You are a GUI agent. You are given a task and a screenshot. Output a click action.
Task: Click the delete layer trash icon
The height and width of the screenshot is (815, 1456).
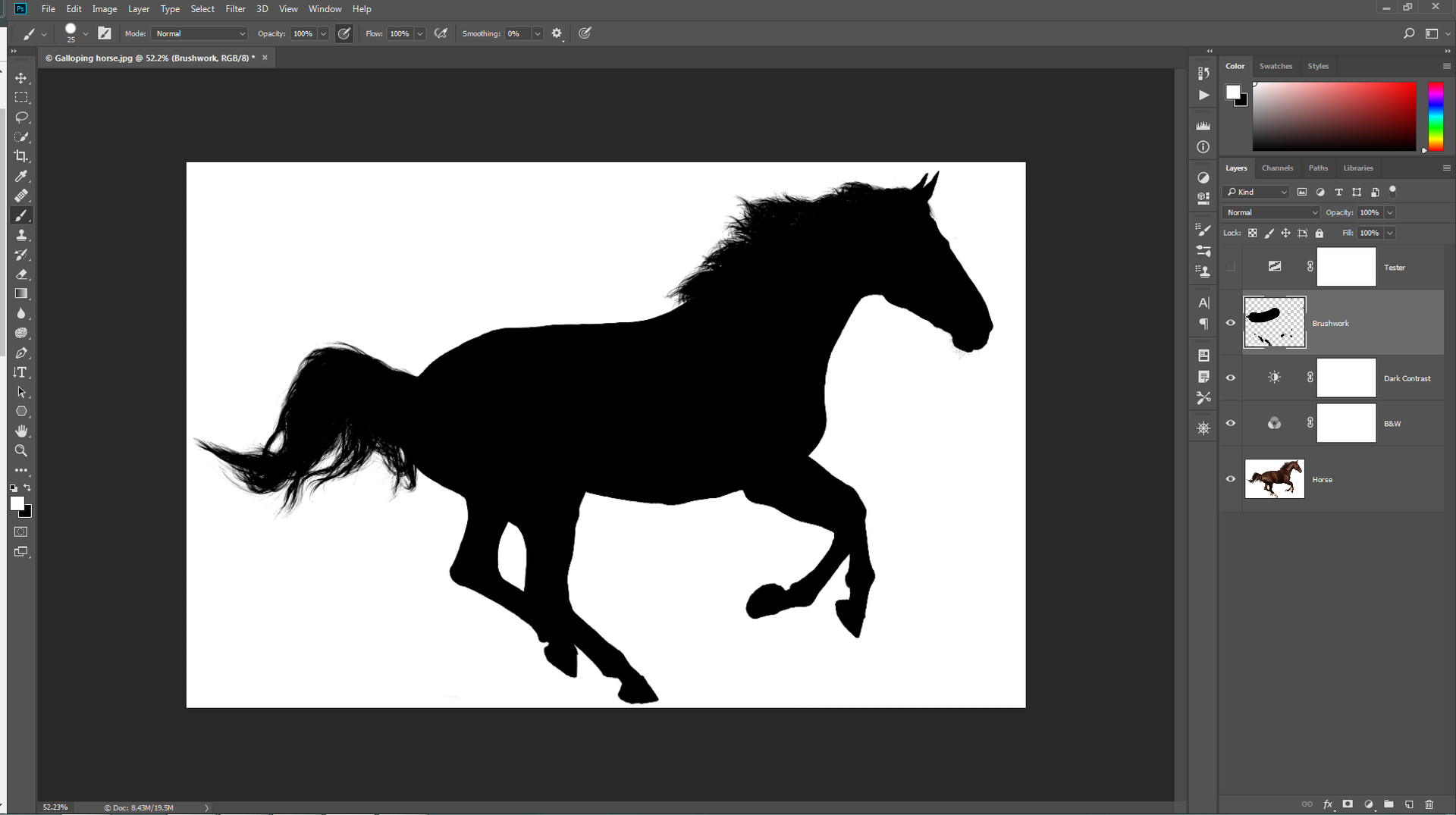click(1430, 804)
